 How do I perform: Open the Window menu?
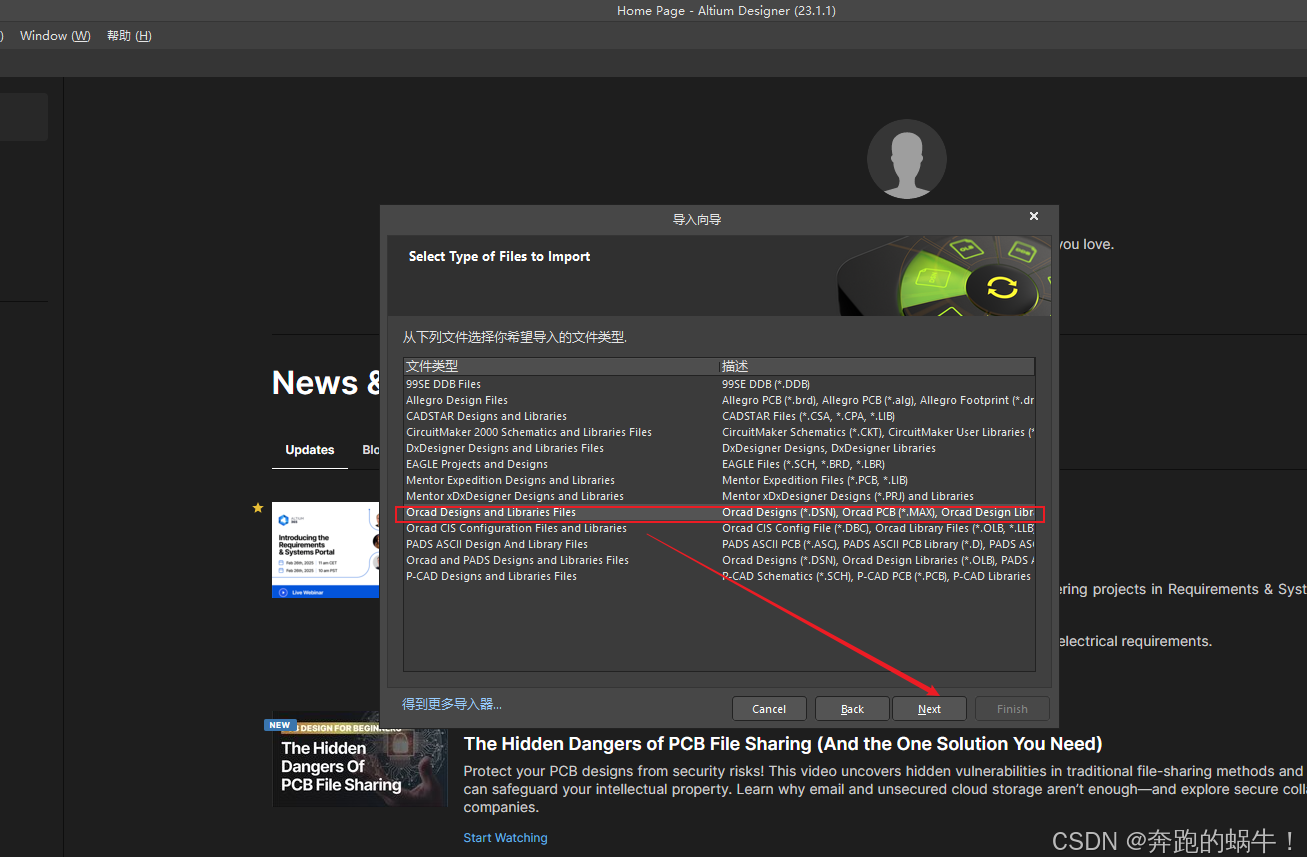55,36
